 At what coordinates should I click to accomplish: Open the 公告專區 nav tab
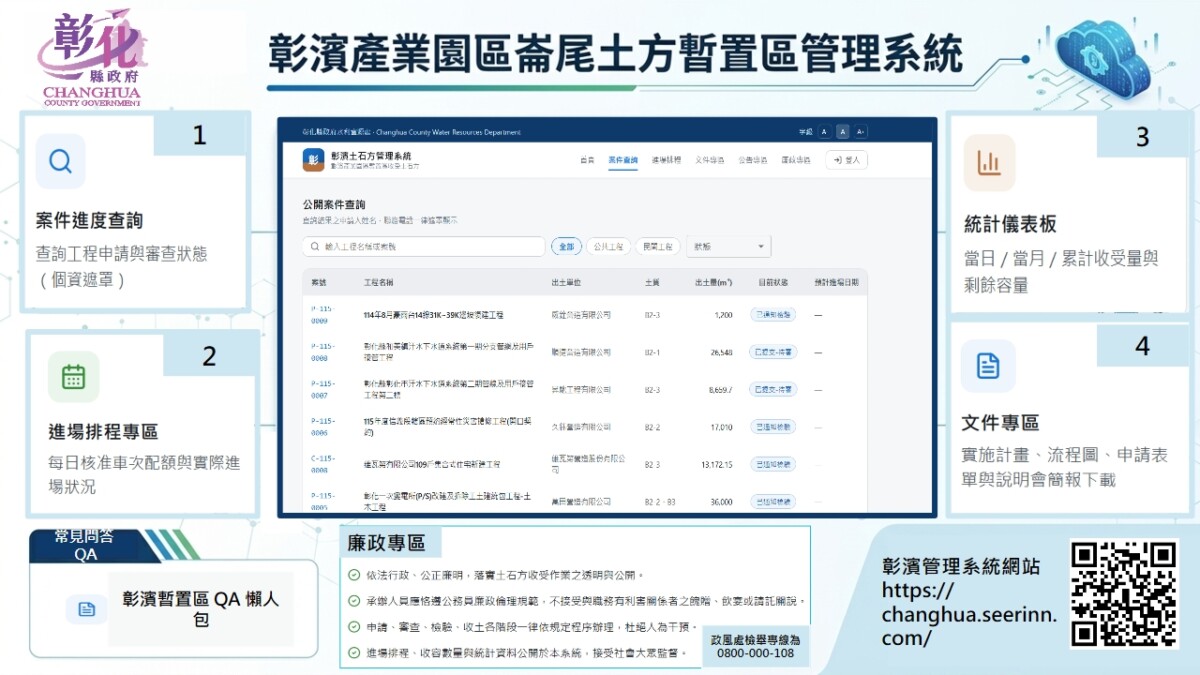753,160
